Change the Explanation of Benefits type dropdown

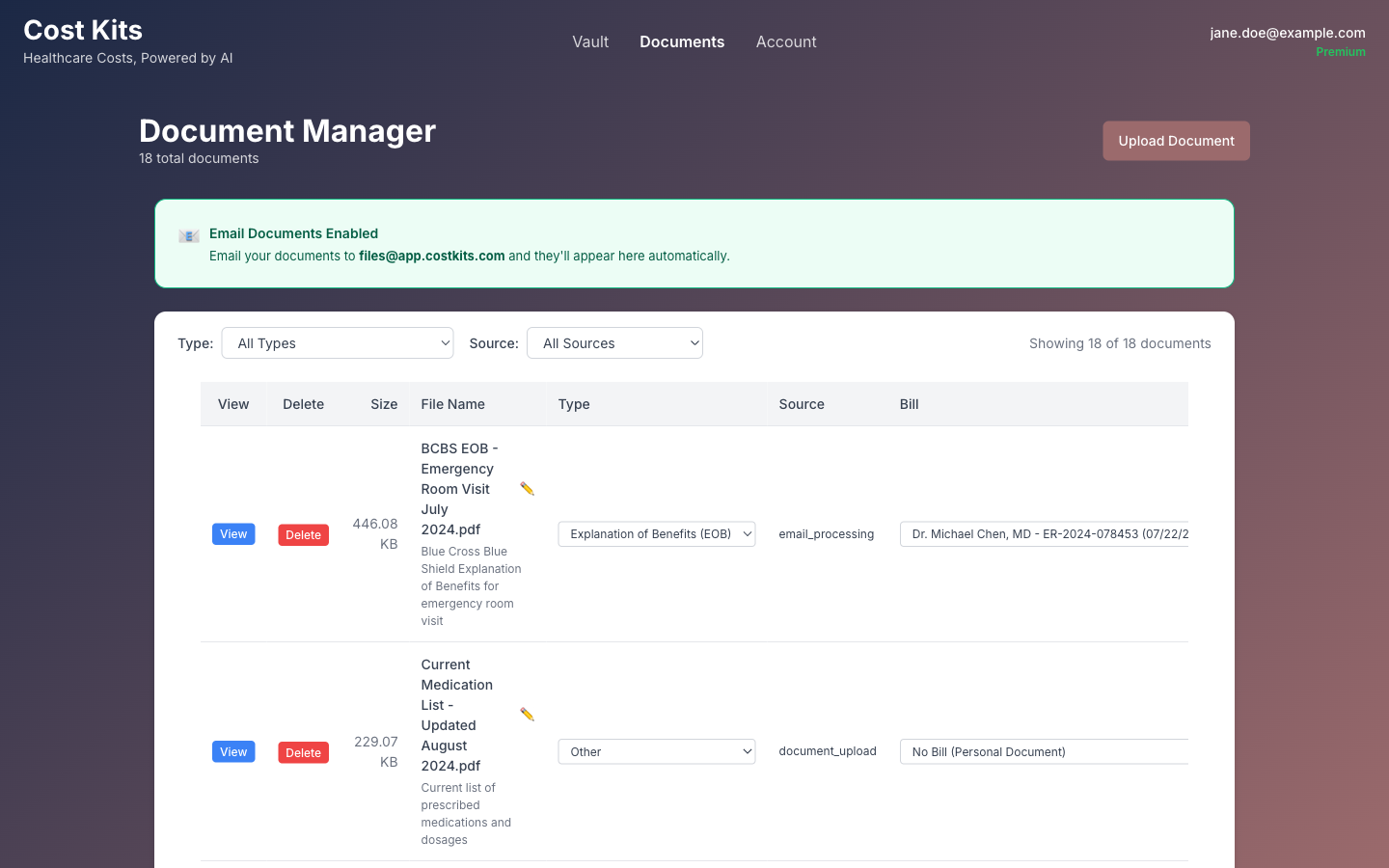(x=656, y=533)
